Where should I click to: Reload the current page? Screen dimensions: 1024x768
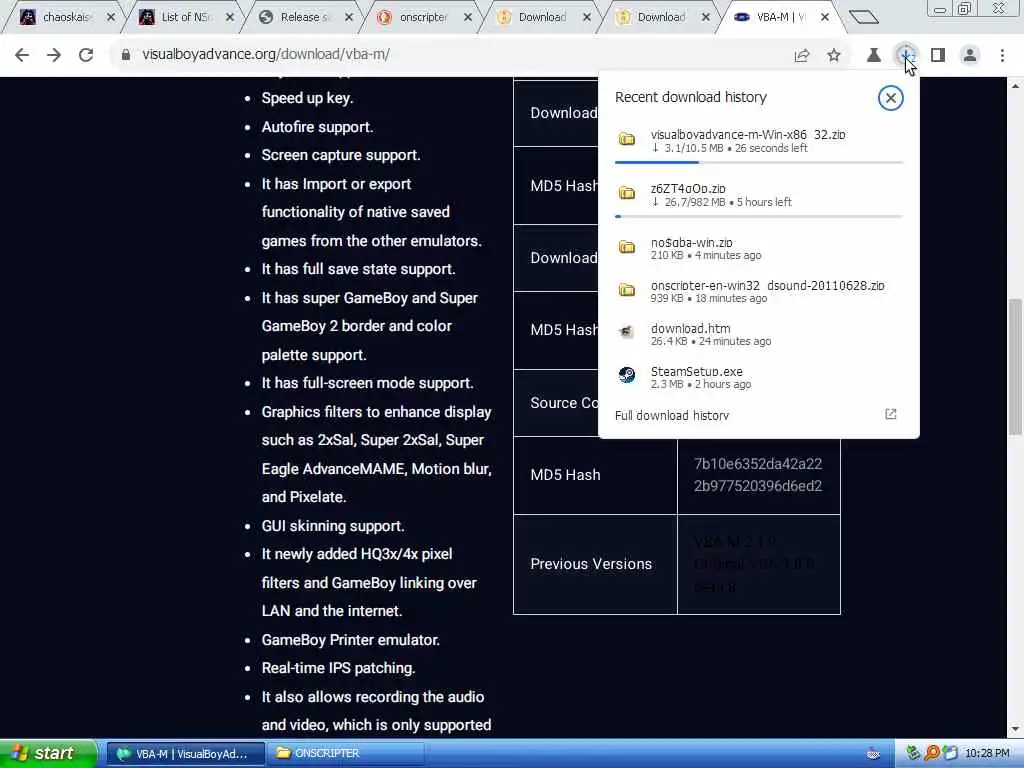point(86,55)
